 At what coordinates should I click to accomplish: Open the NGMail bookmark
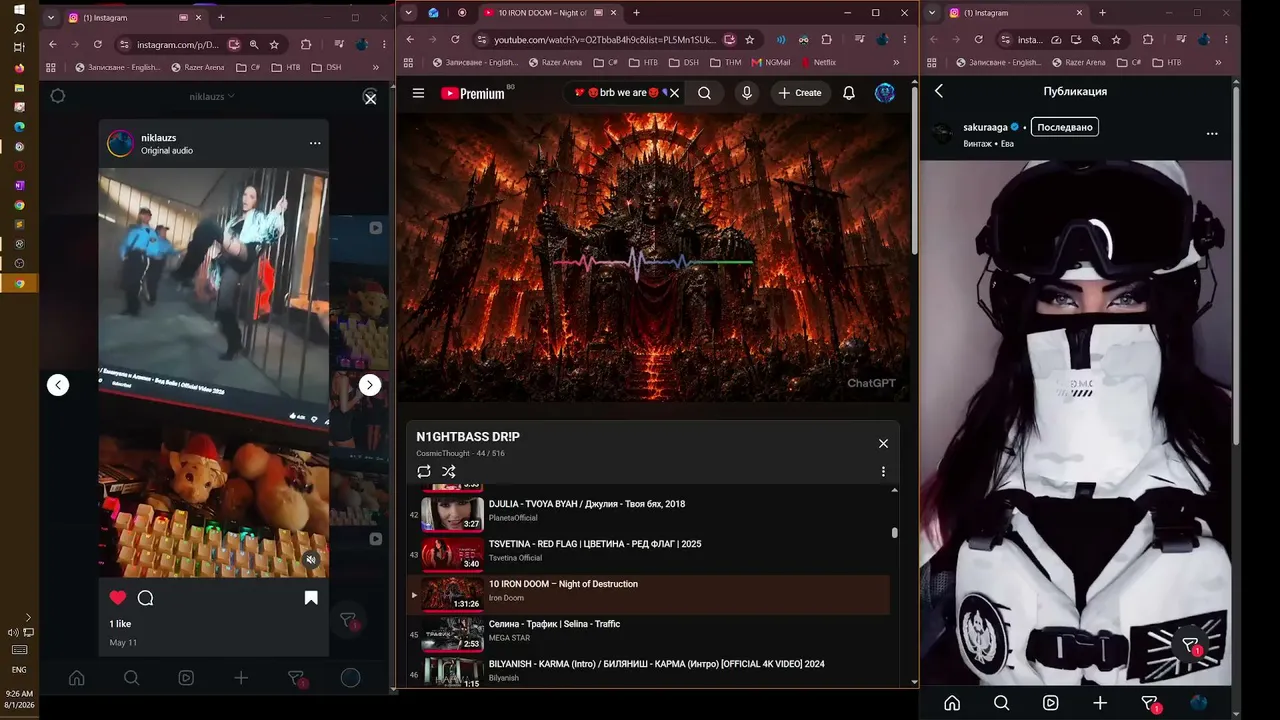point(770,62)
